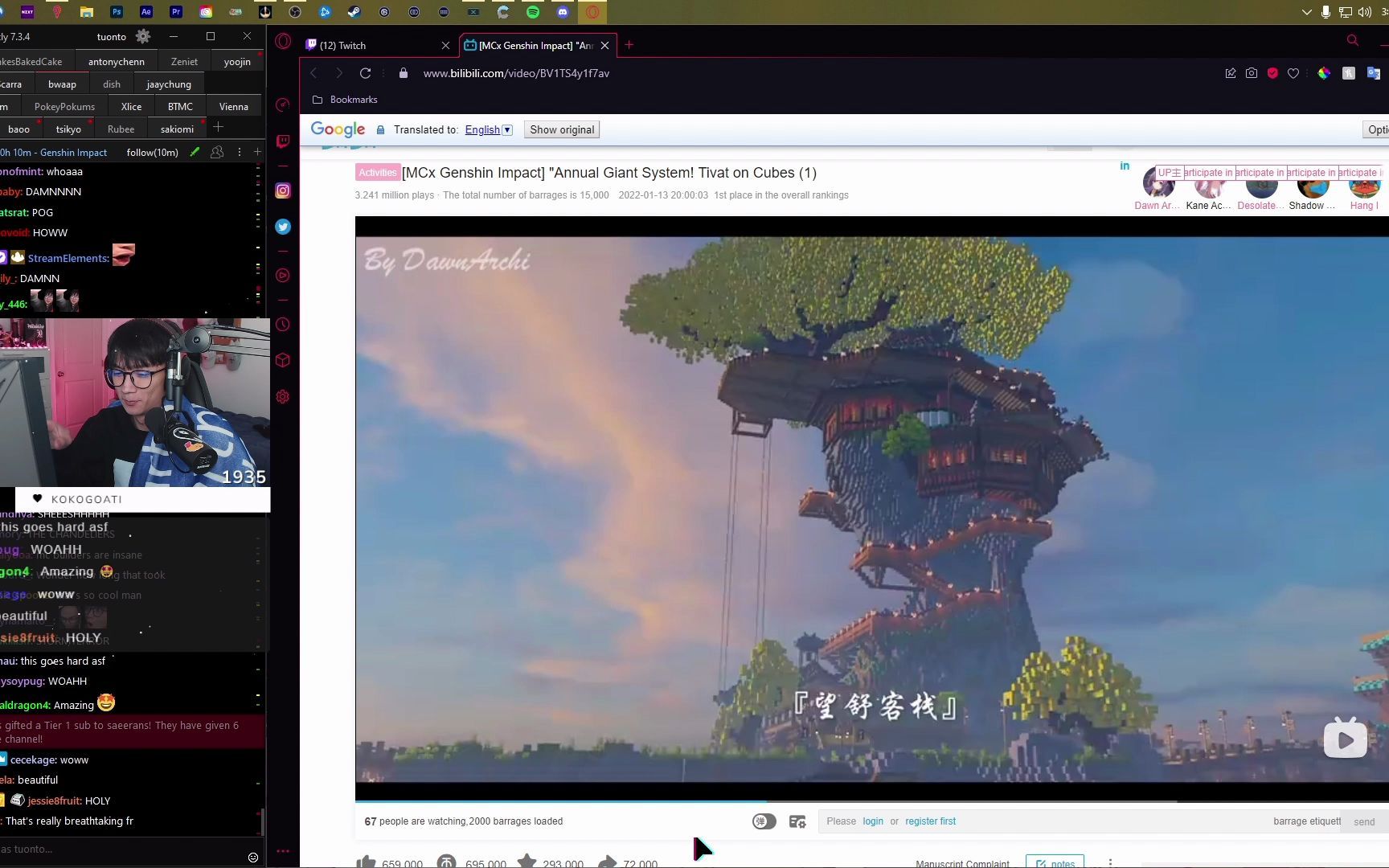Go back to previous page
The image size is (1389, 868).
pos(313,73)
